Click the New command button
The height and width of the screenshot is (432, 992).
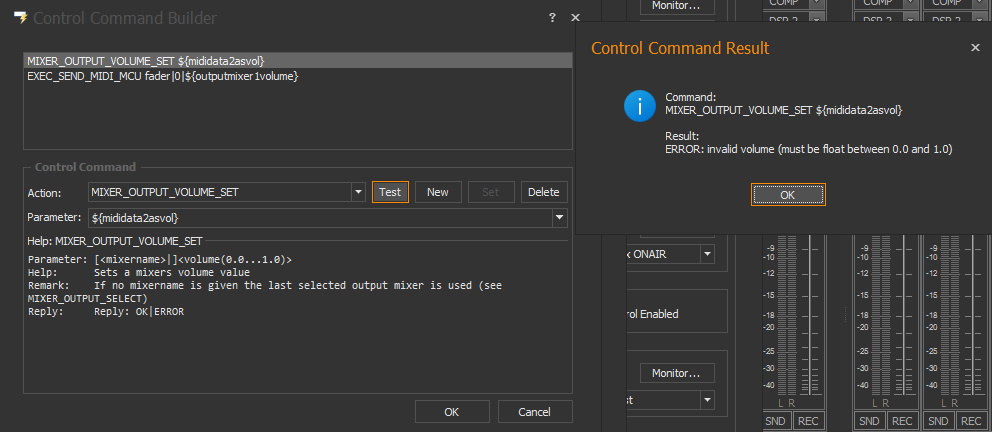438,192
